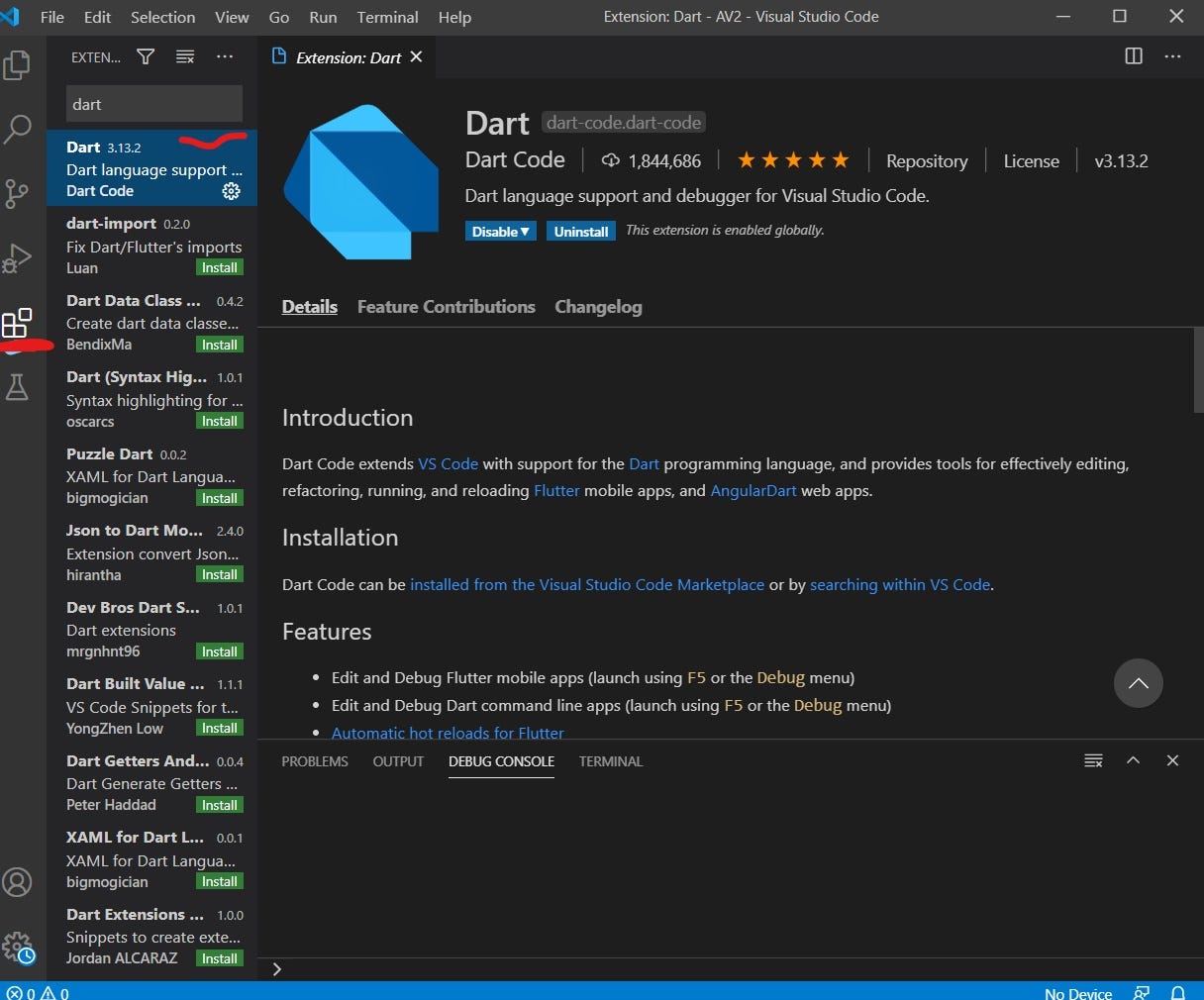Select the DEBUG CONSOLE panel tab
Viewport: 1204px width, 1000px height.
click(501, 761)
